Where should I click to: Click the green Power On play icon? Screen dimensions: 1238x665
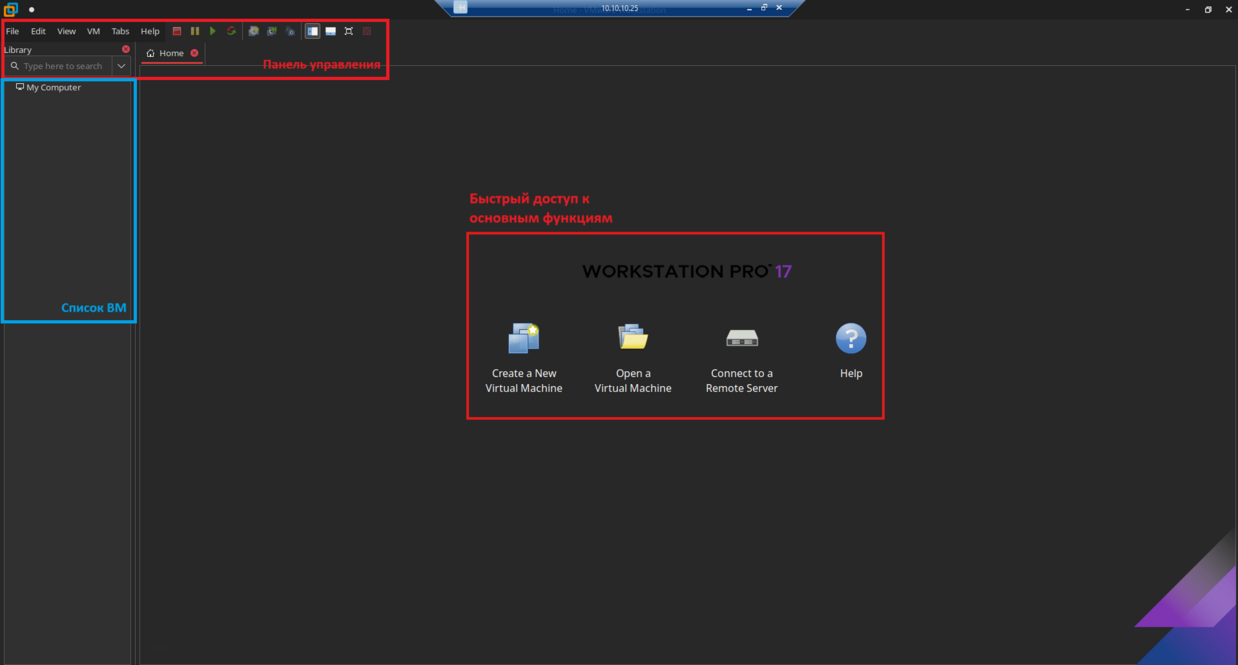pos(213,31)
